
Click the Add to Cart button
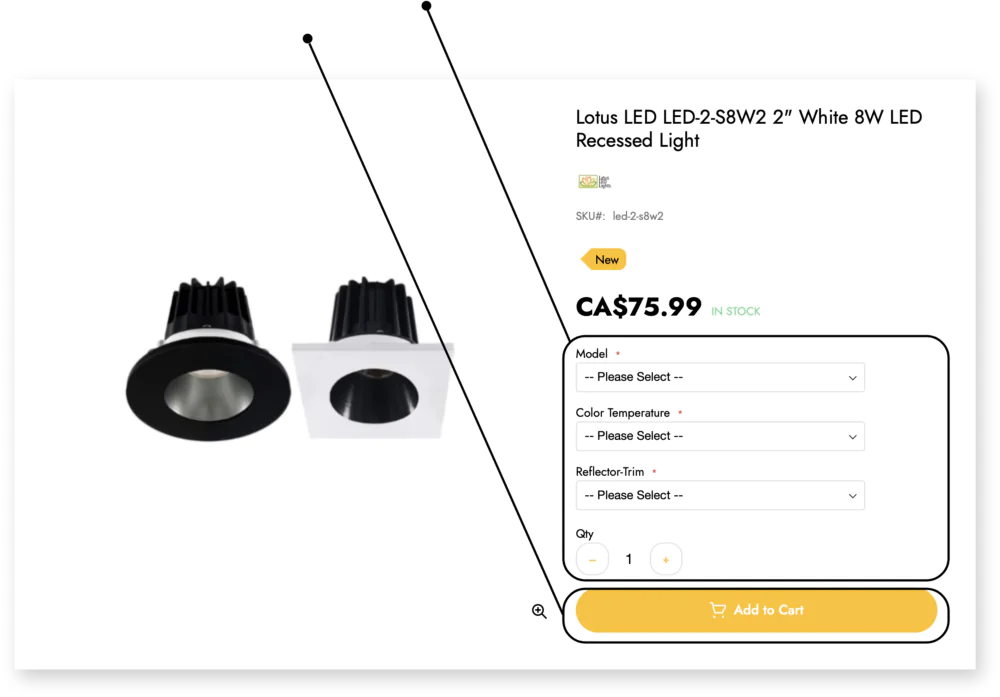(756, 610)
